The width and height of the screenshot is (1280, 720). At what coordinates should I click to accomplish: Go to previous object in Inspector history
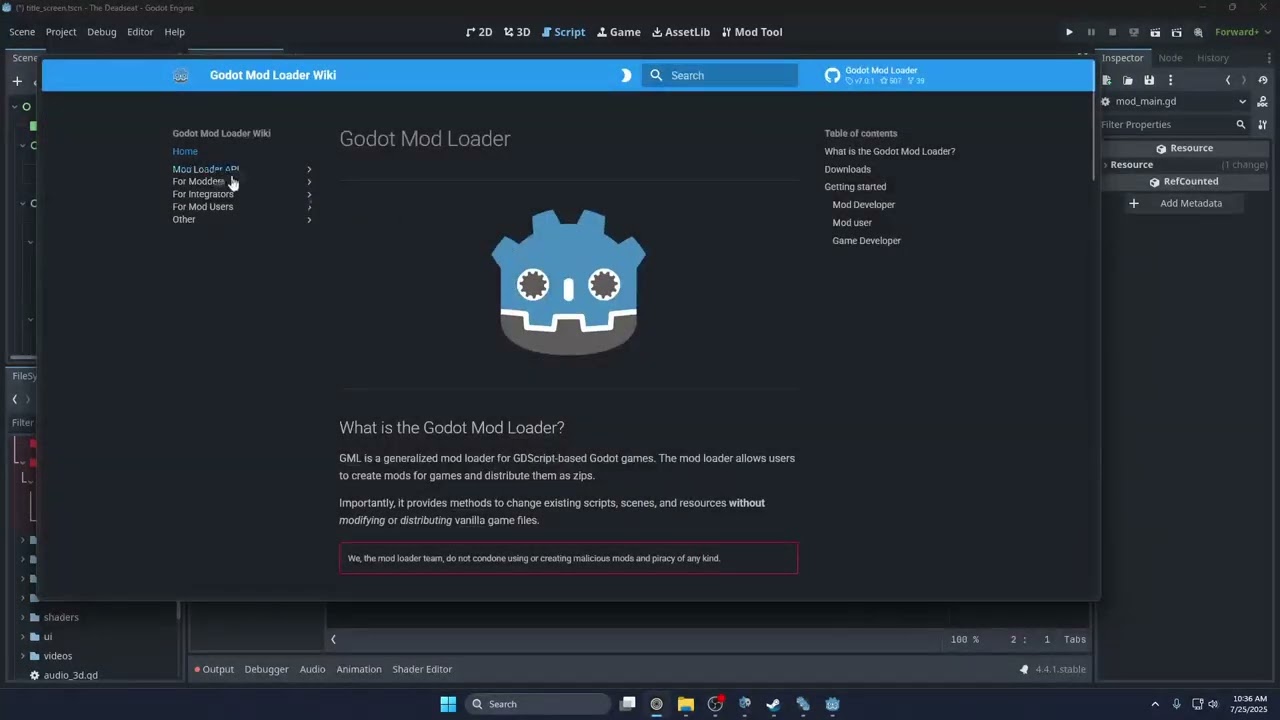coord(1228,80)
